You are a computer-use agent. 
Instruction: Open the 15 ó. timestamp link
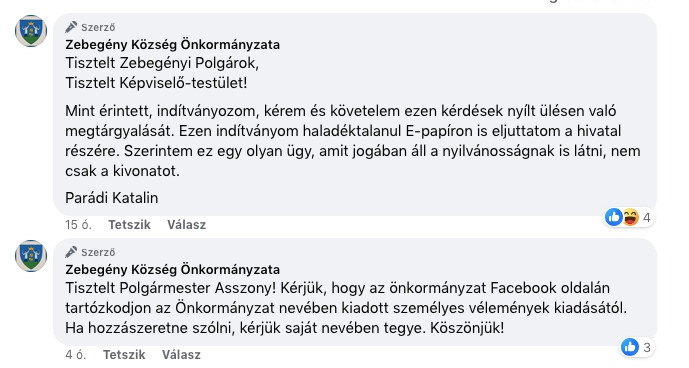tap(78, 225)
